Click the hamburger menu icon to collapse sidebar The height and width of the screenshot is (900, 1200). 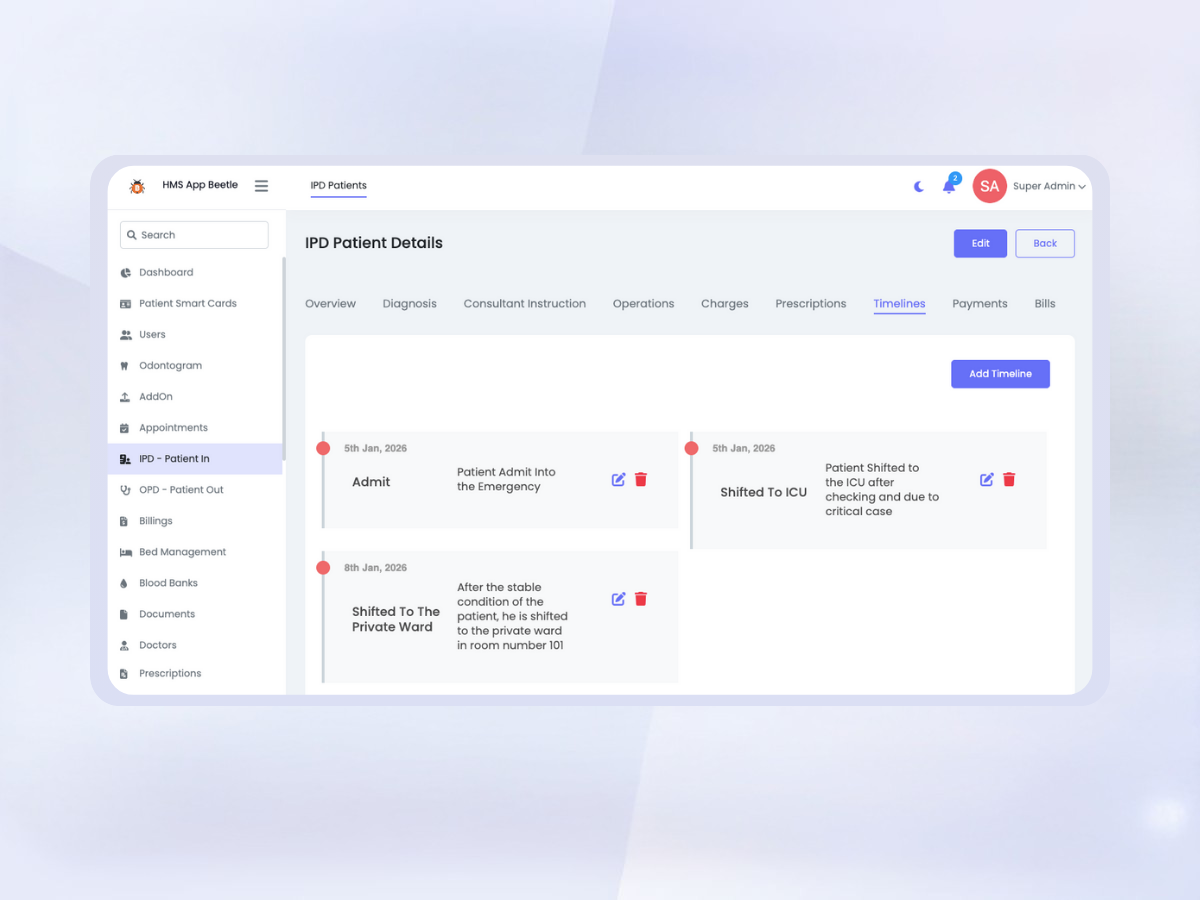[x=261, y=186]
